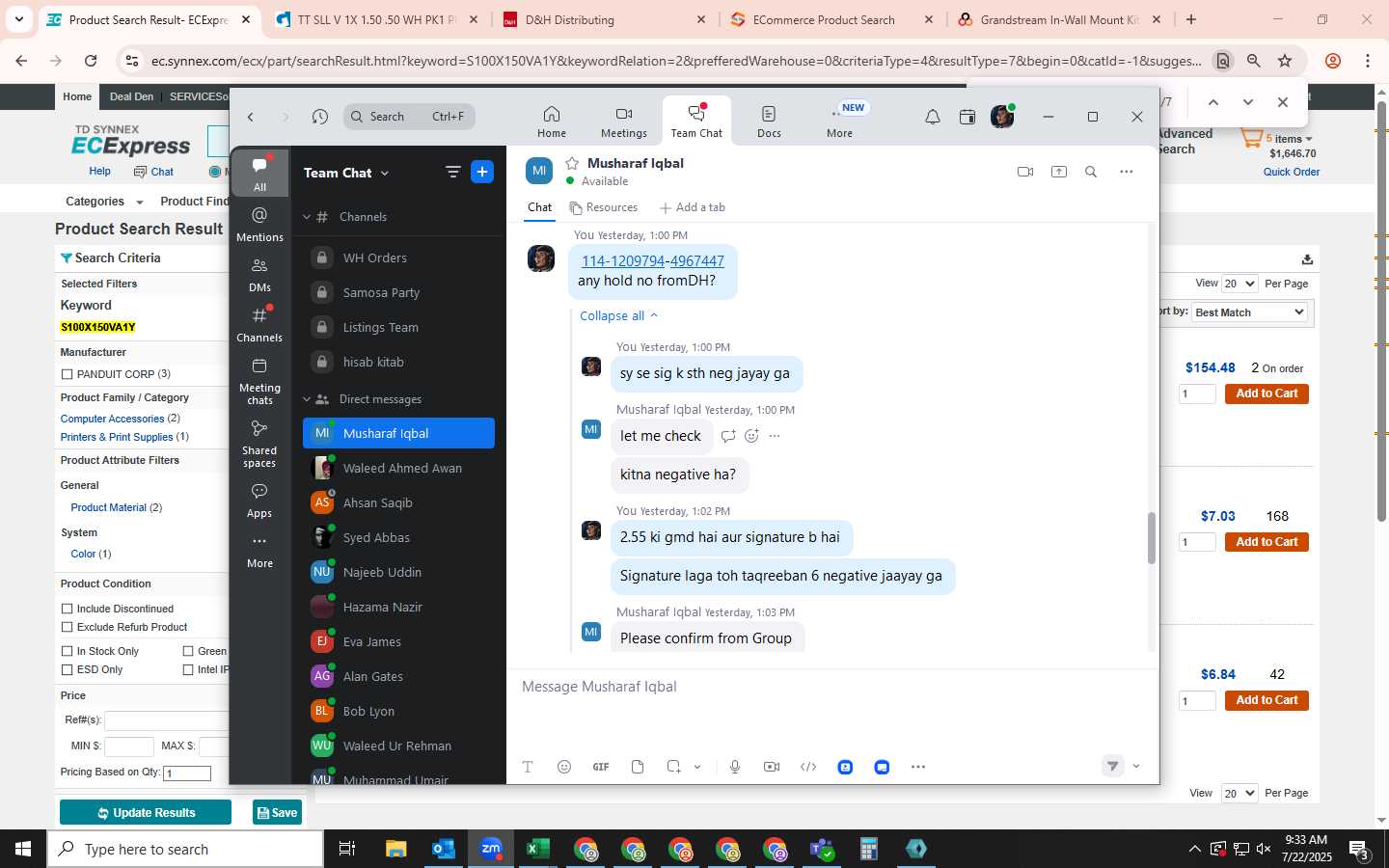The image size is (1389, 868).
Task: Reply to 'let me check' message
Action: coord(728,436)
